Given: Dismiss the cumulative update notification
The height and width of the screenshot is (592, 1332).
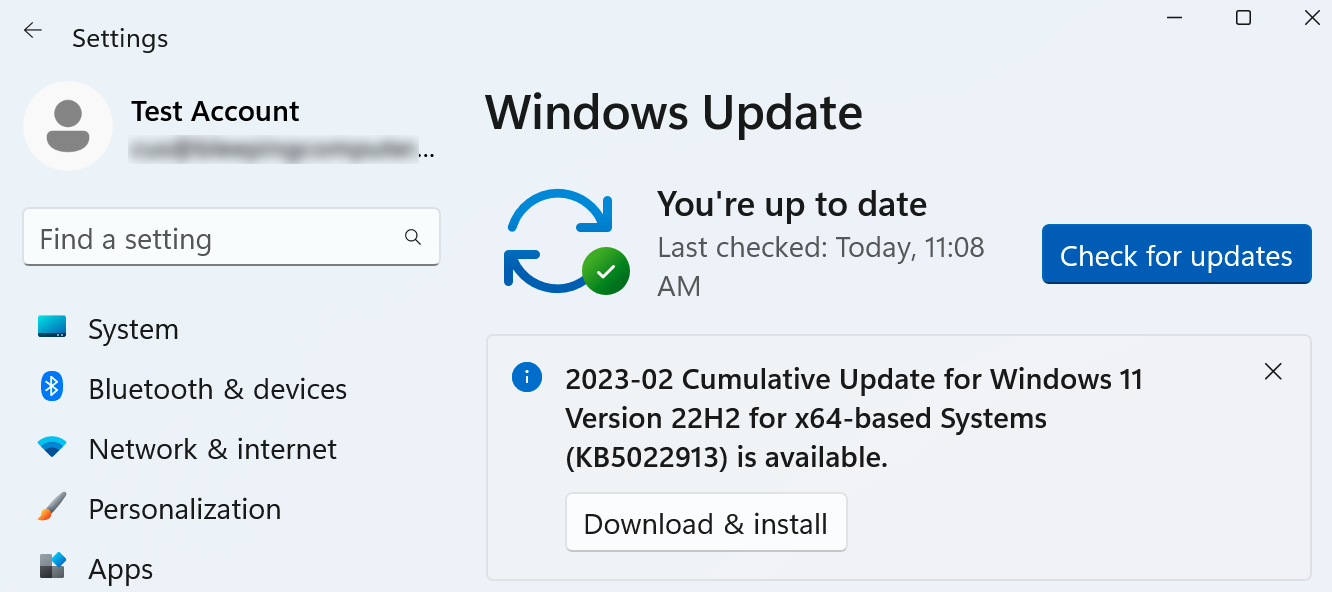Looking at the screenshot, I should click(1273, 371).
